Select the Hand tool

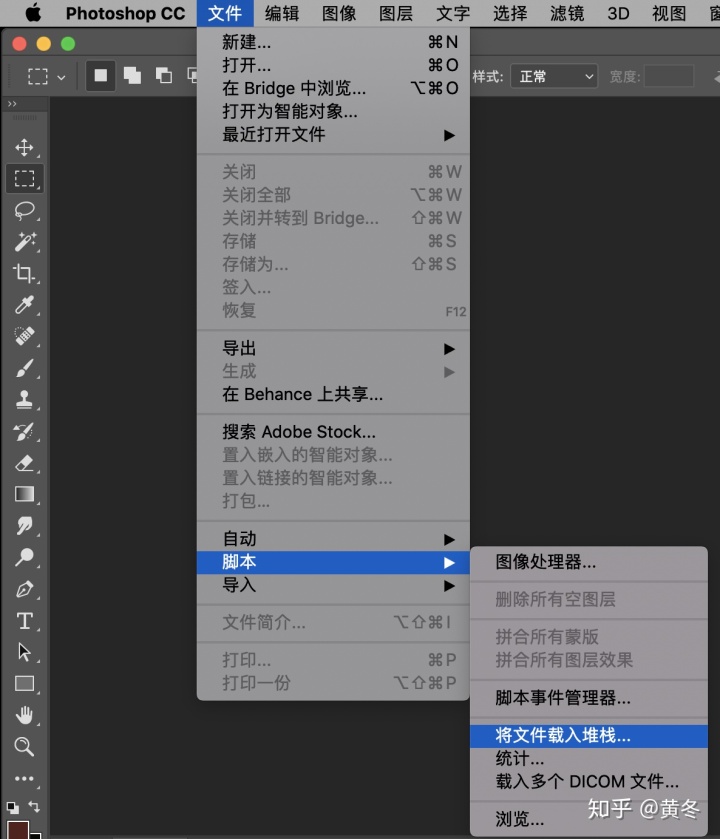pos(24,715)
